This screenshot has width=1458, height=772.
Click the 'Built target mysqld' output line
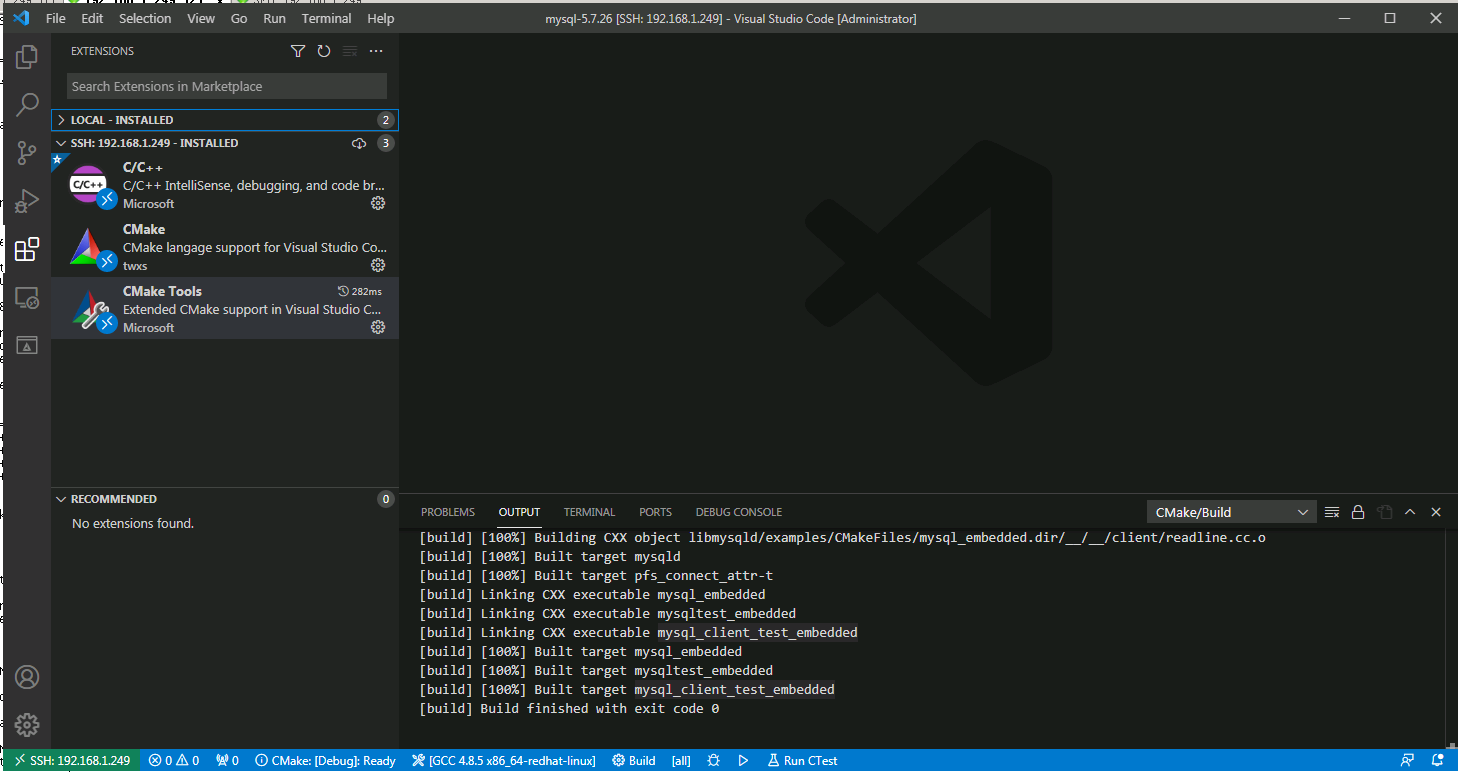point(550,556)
